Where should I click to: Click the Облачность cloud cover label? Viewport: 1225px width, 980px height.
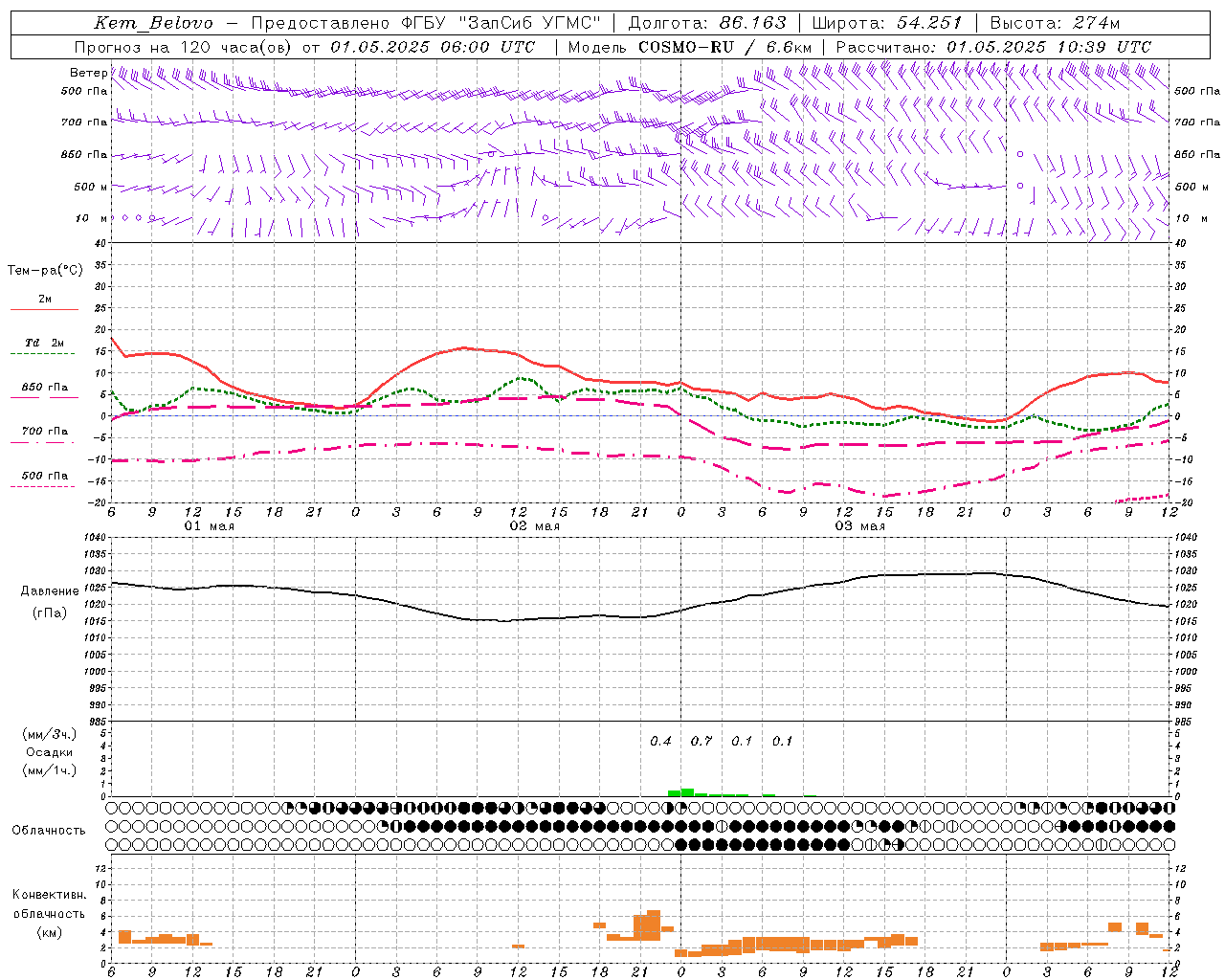(x=49, y=830)
